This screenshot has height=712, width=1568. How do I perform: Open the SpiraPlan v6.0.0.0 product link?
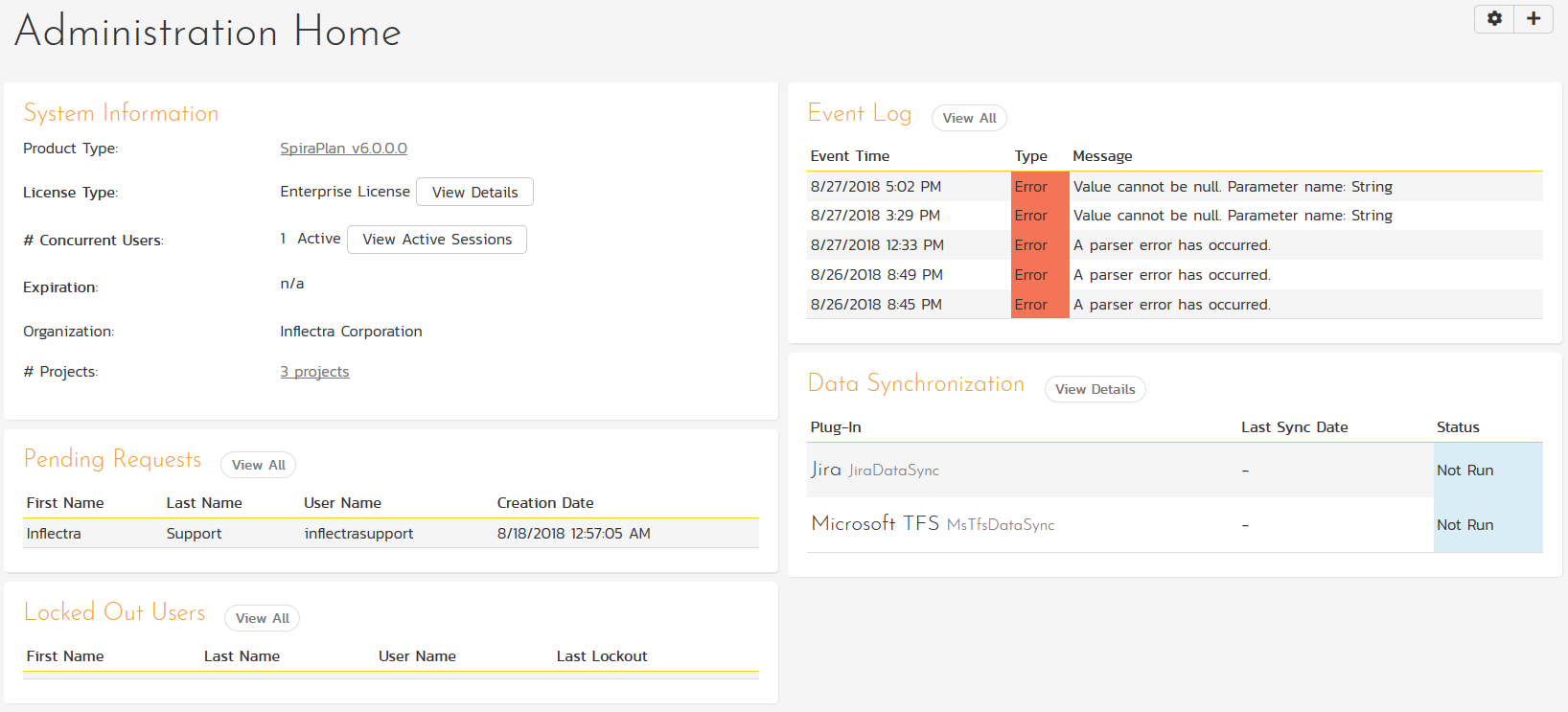pyautogui.click(x=343, y=149)
